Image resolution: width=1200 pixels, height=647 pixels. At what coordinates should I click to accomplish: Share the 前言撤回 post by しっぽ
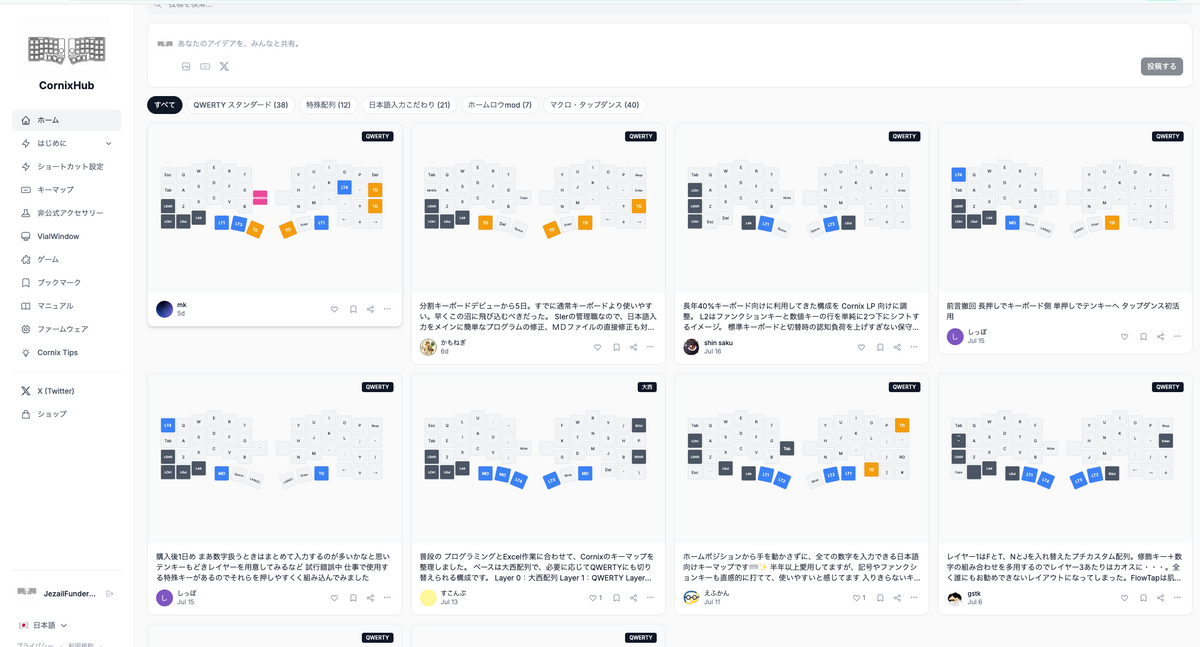tap(1161, 336)
